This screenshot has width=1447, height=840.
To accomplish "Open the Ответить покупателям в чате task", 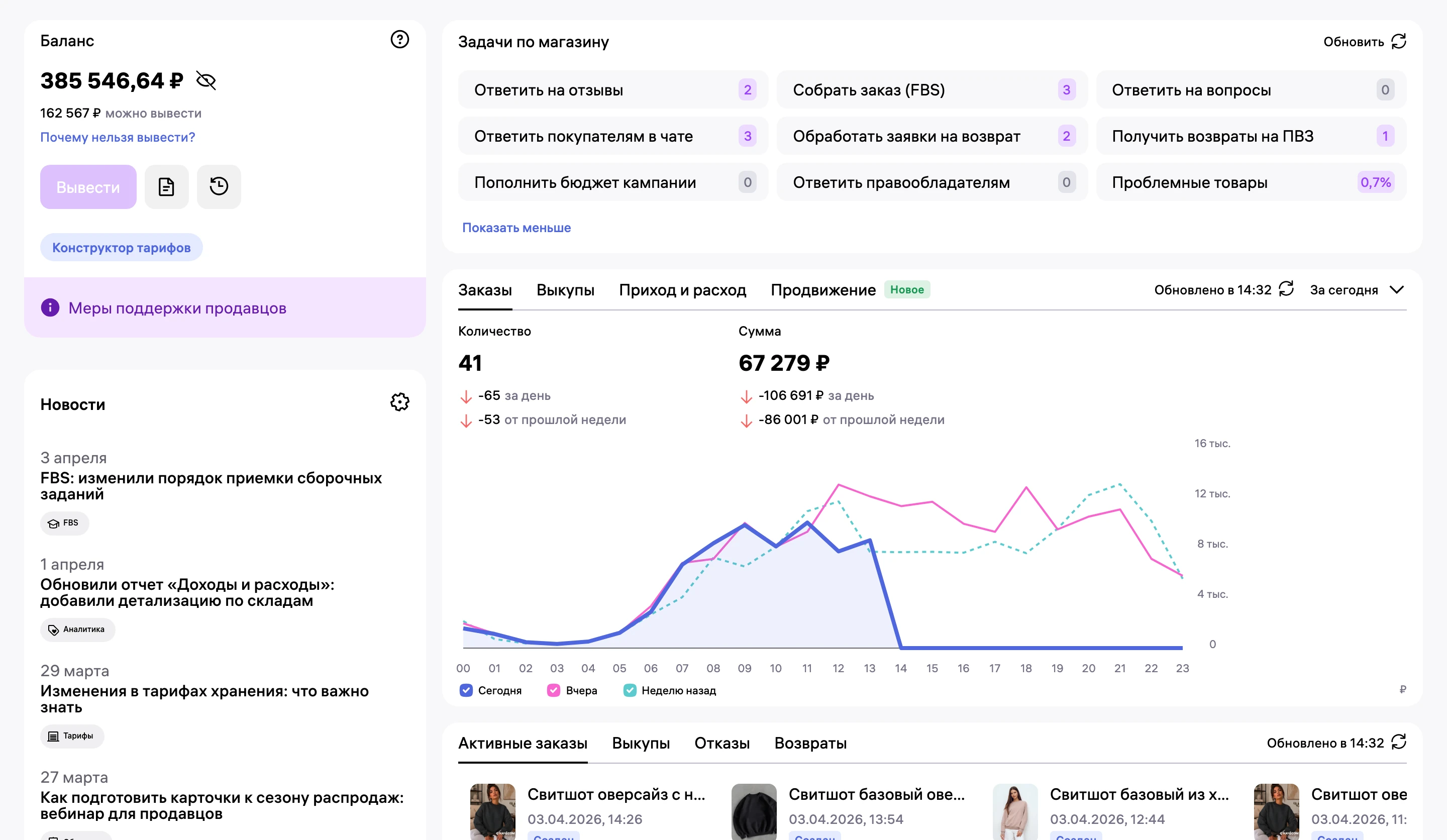I will [612, 136].
